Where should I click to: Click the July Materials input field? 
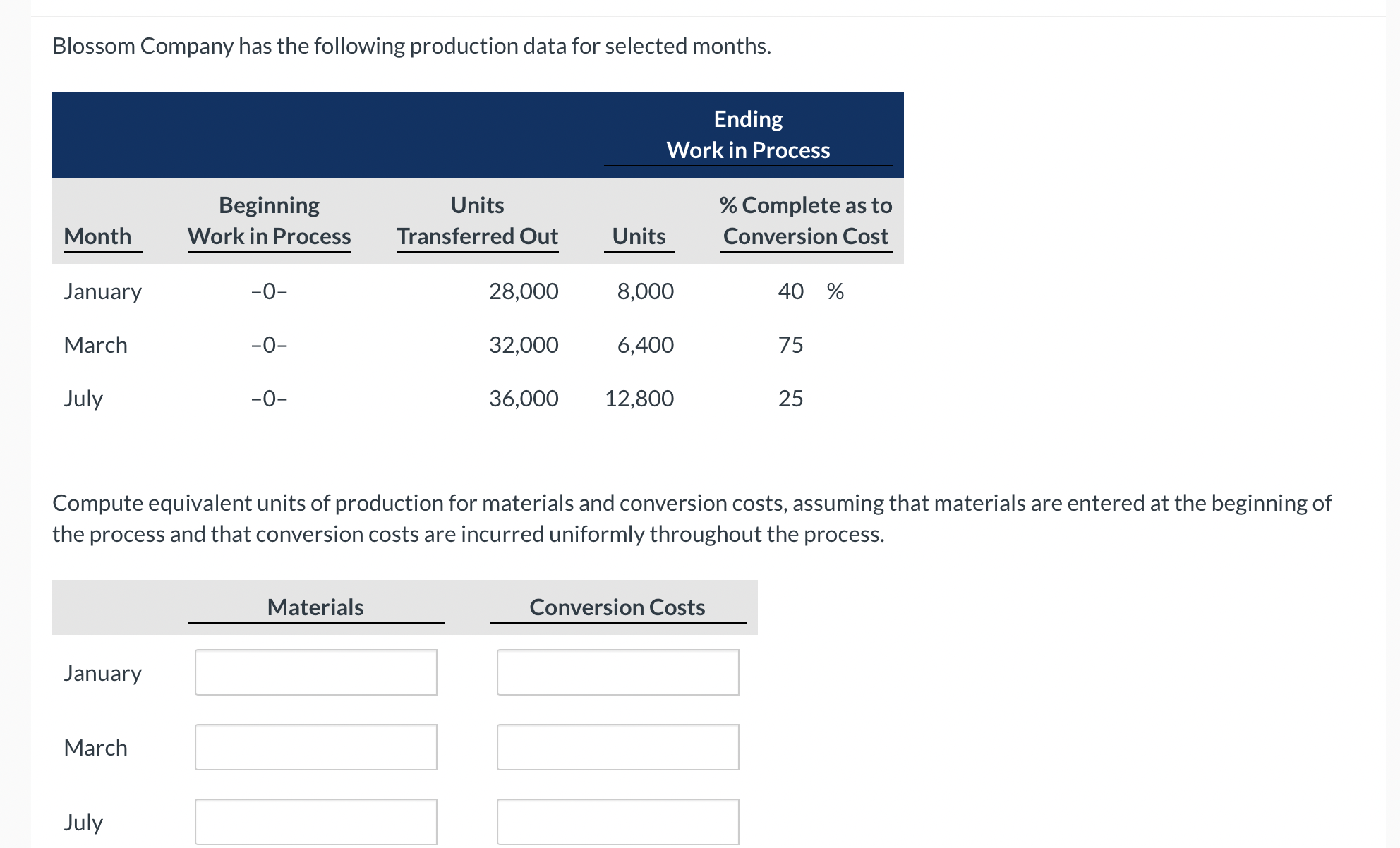(x=315, y=820)
